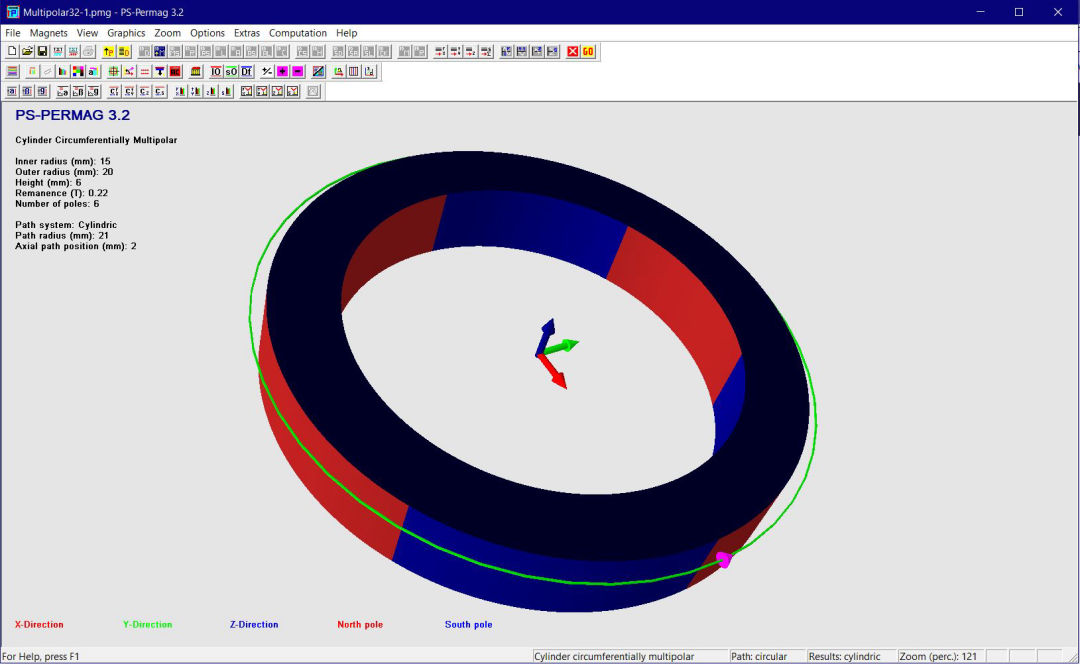This screenshot has width=1080, height=664.
Task: Click the multicolor palette grid icon
Action: [77, 71]
